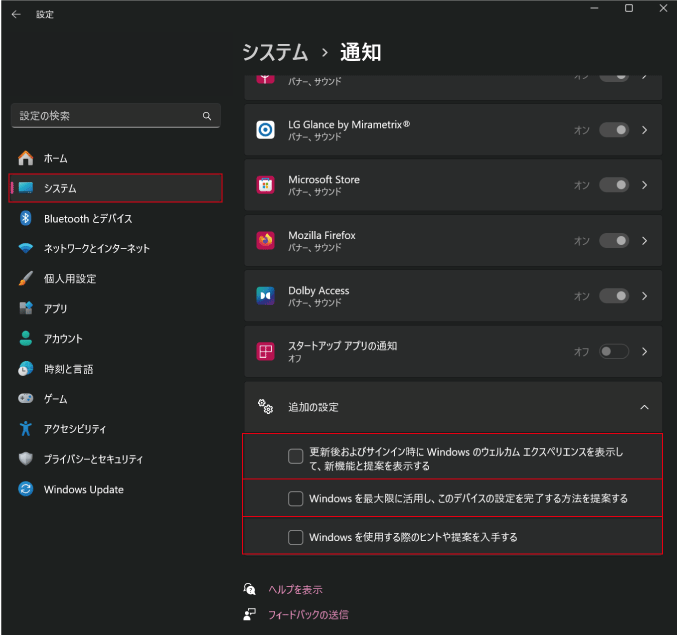The height and width of the screenshot is (635, 677).
Task: Click the Mozilla Firefox app icon
Action: [265, 241]
